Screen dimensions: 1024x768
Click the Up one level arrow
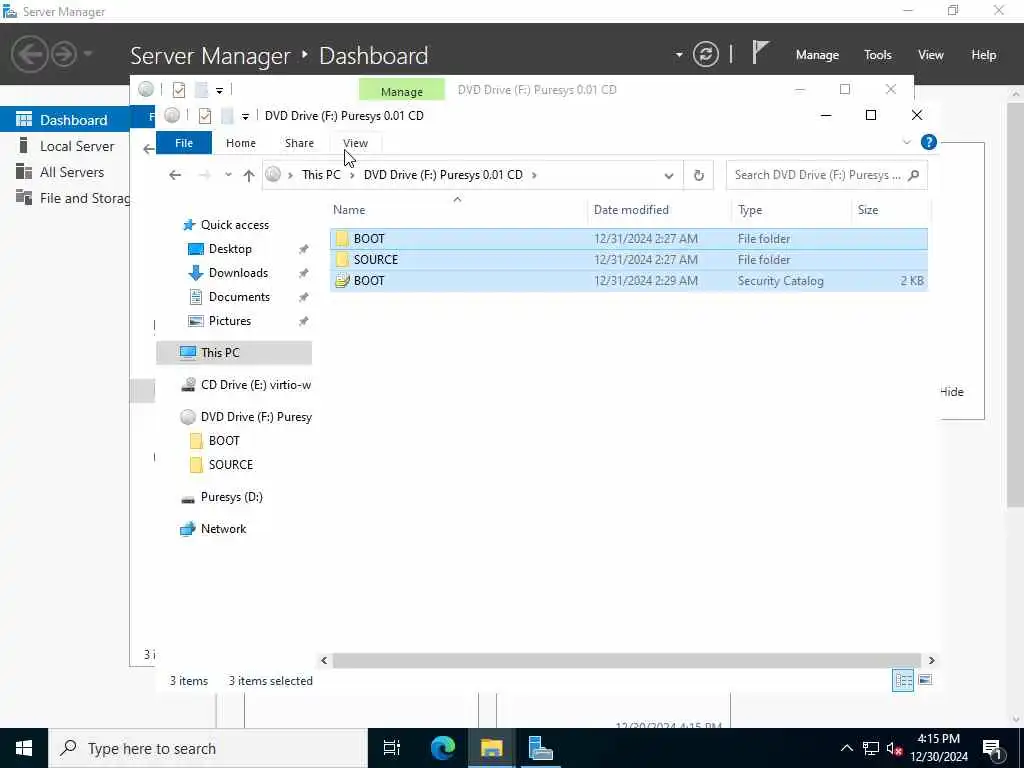coord(249,175)
